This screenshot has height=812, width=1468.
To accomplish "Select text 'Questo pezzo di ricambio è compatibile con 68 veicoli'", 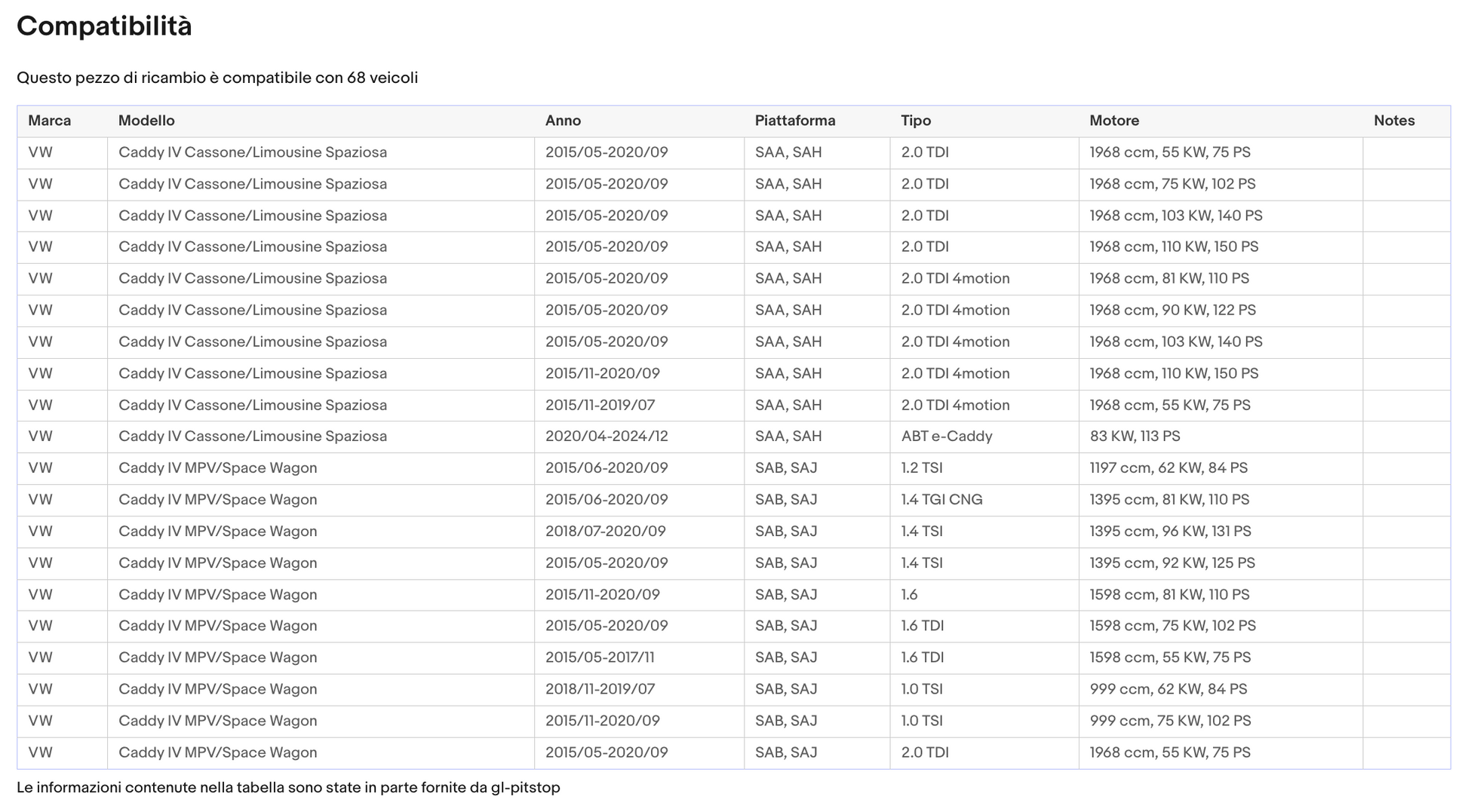I will click(x=217, y=78).
